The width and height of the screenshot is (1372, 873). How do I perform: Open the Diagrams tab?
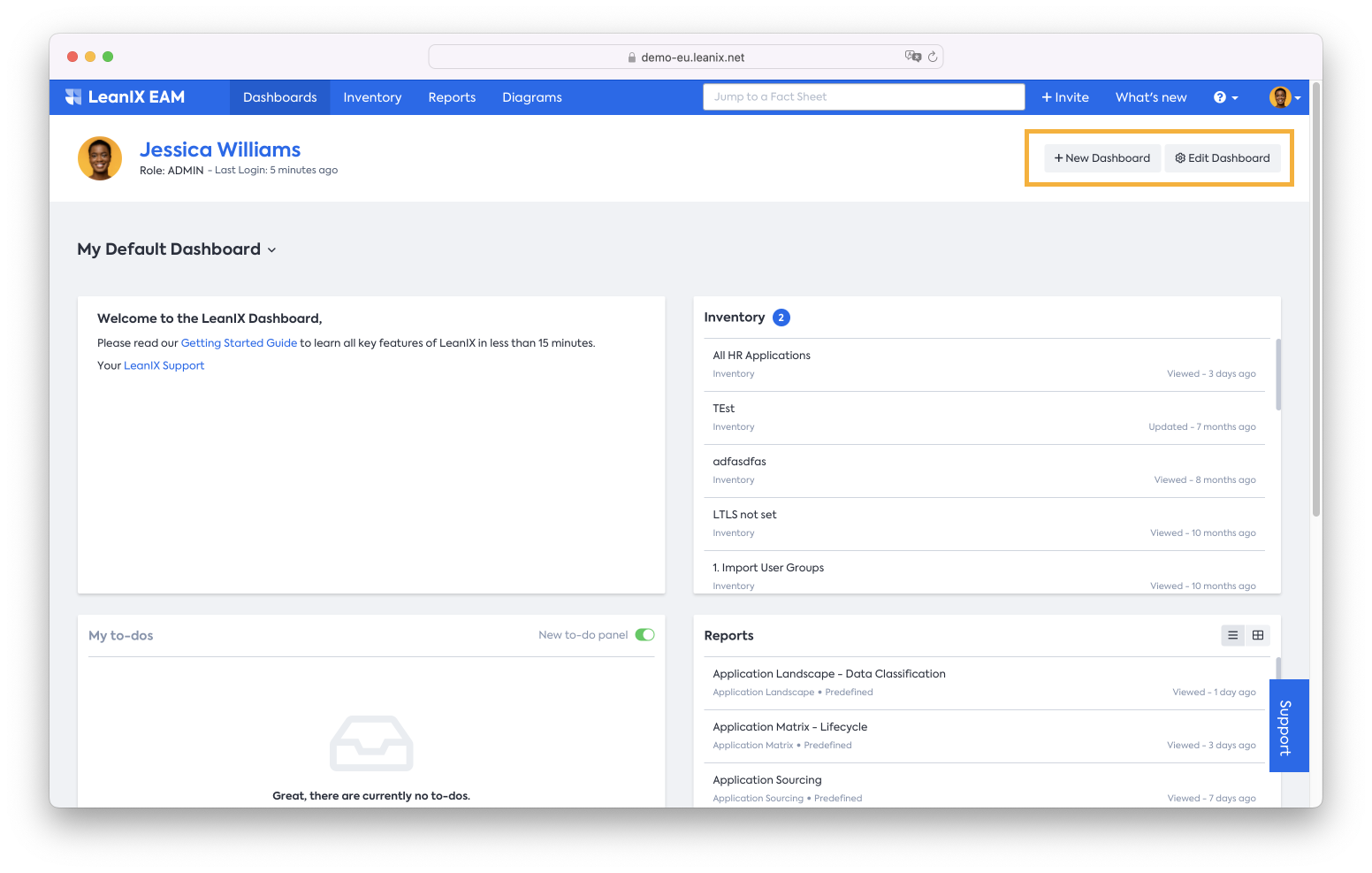[532, 97]
